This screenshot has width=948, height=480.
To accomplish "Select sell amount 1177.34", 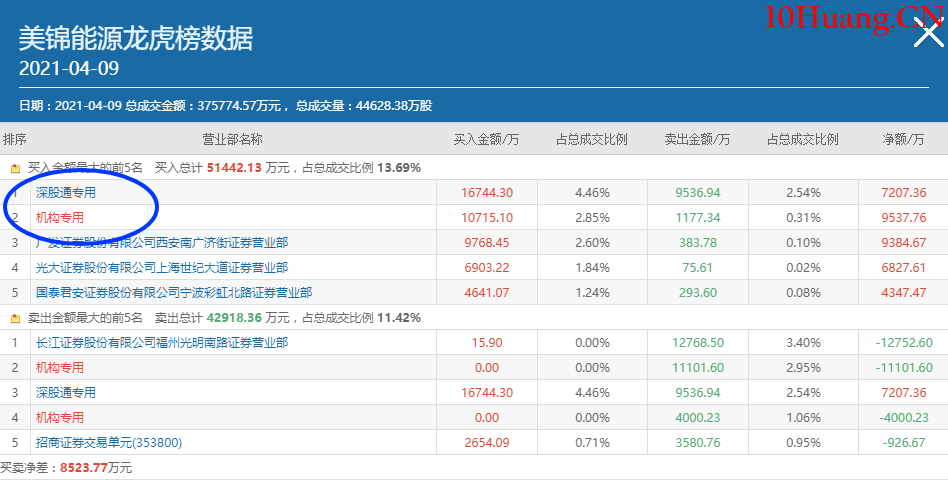I will 698,218.
